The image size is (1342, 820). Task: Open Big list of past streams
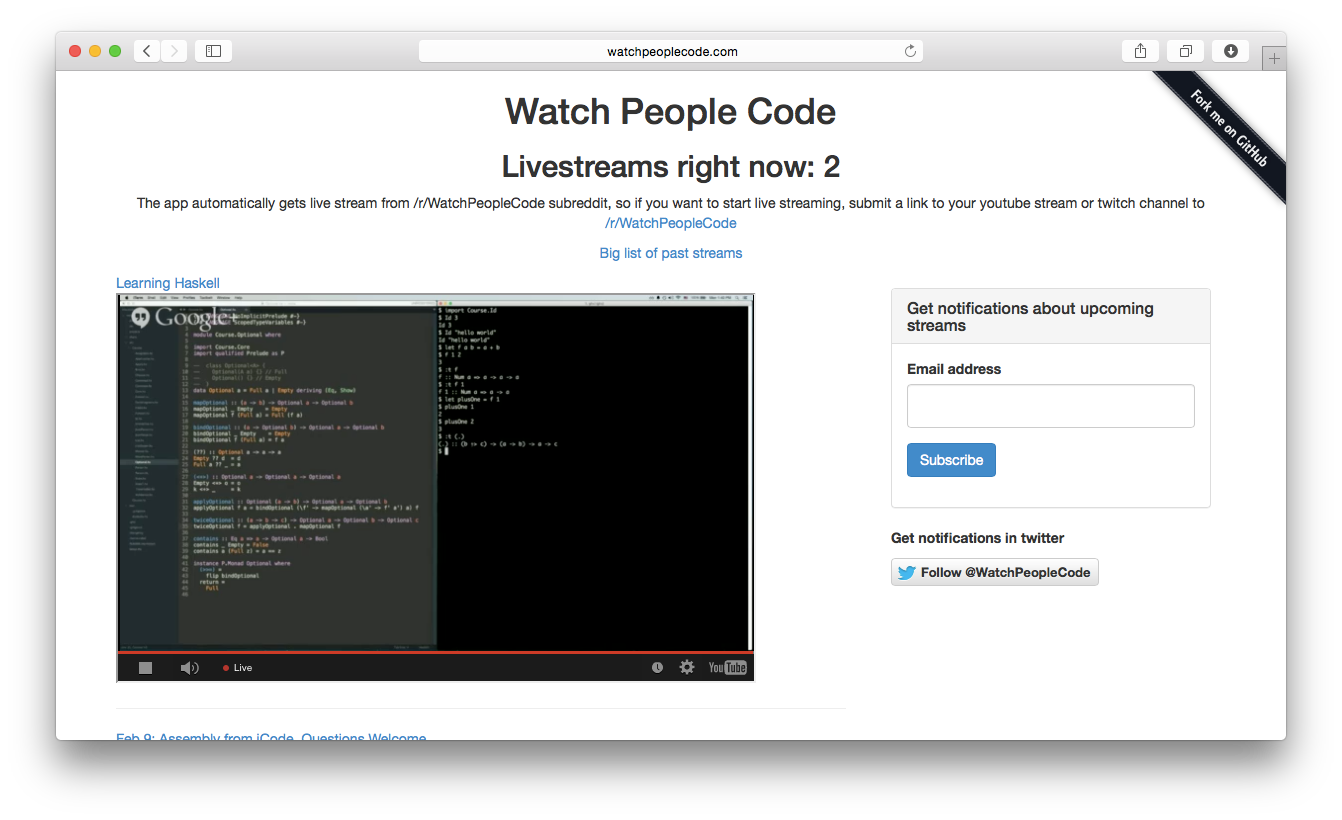(x=670, y=253)
